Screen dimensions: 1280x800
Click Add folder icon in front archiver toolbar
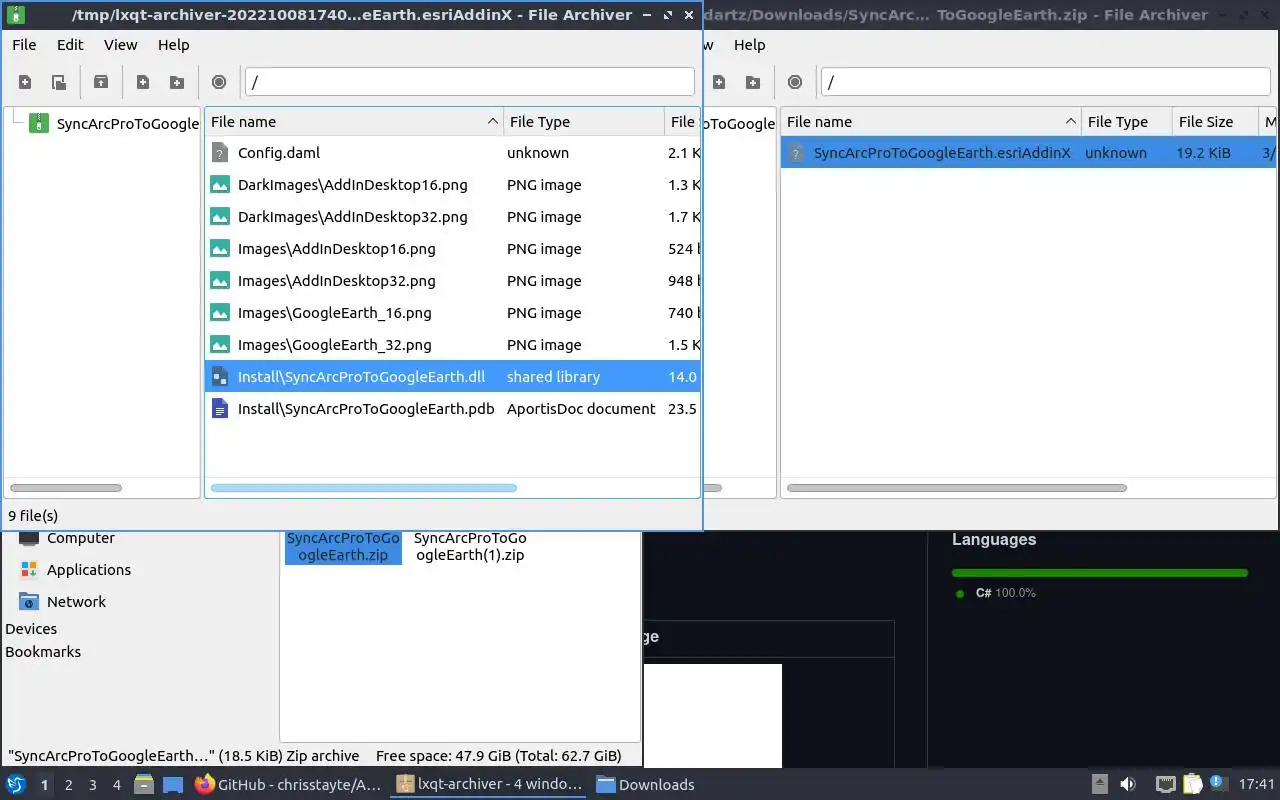pos(177,82)
